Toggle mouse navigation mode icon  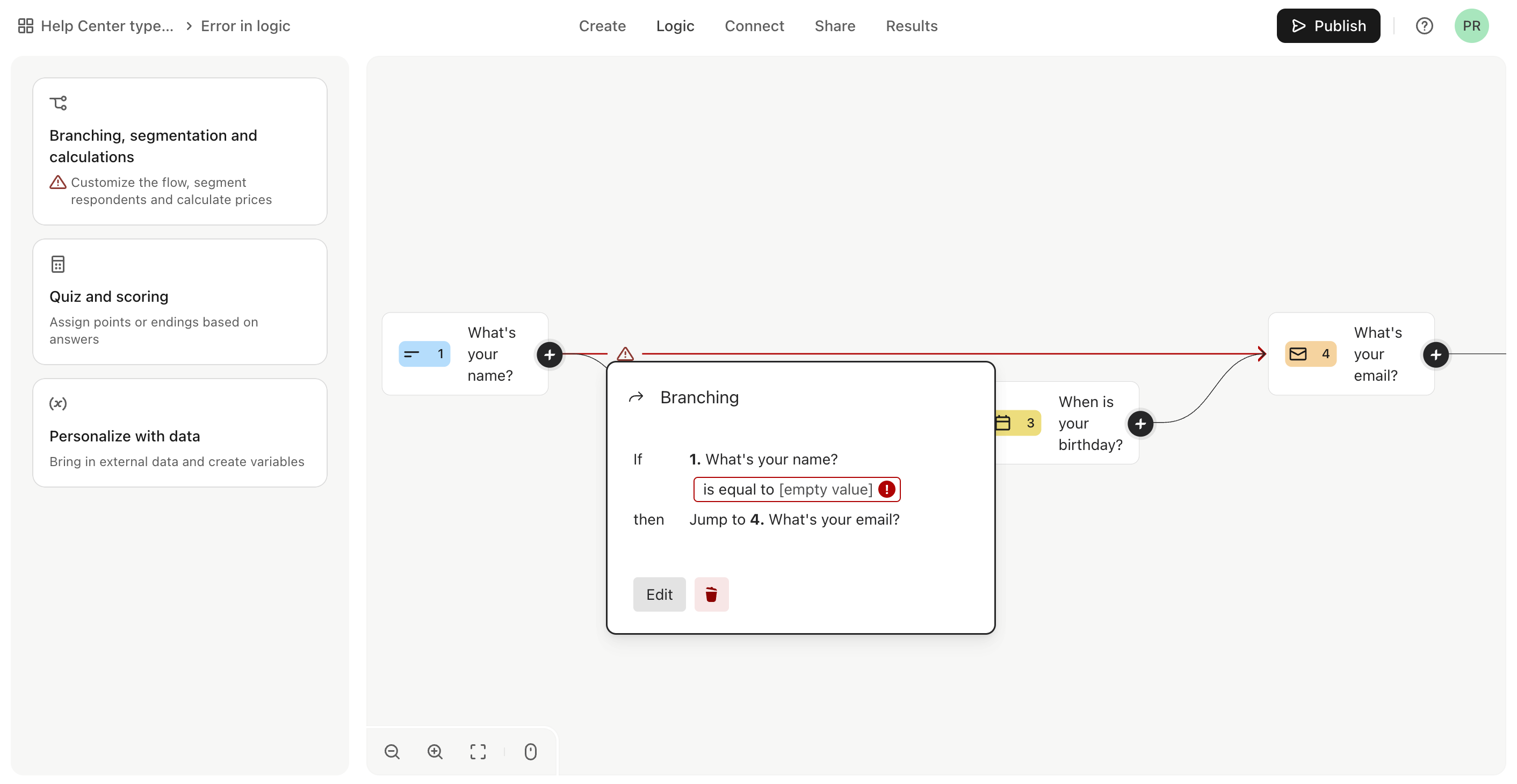click(530, 751)
